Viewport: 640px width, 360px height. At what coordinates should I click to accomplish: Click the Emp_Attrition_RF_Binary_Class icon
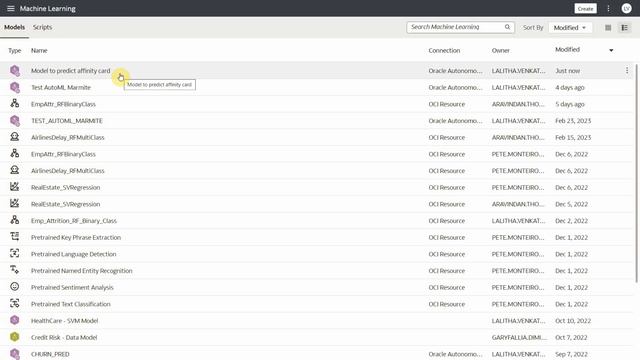pyautogui.click(x=15, y=220)
